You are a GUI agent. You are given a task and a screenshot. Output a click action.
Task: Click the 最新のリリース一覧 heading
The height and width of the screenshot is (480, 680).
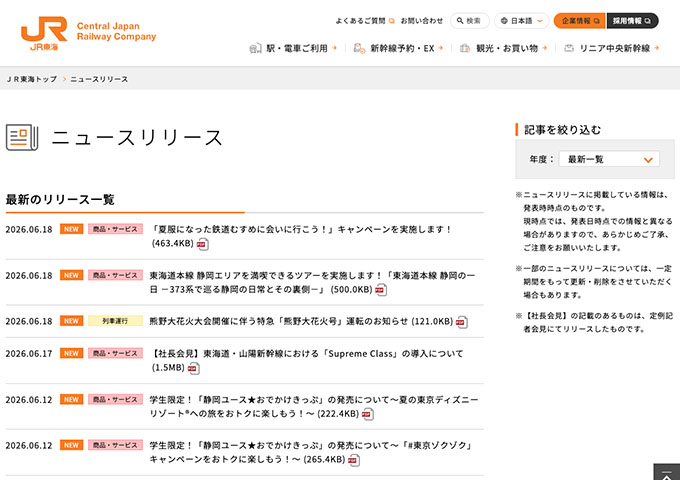click(60, 200)
